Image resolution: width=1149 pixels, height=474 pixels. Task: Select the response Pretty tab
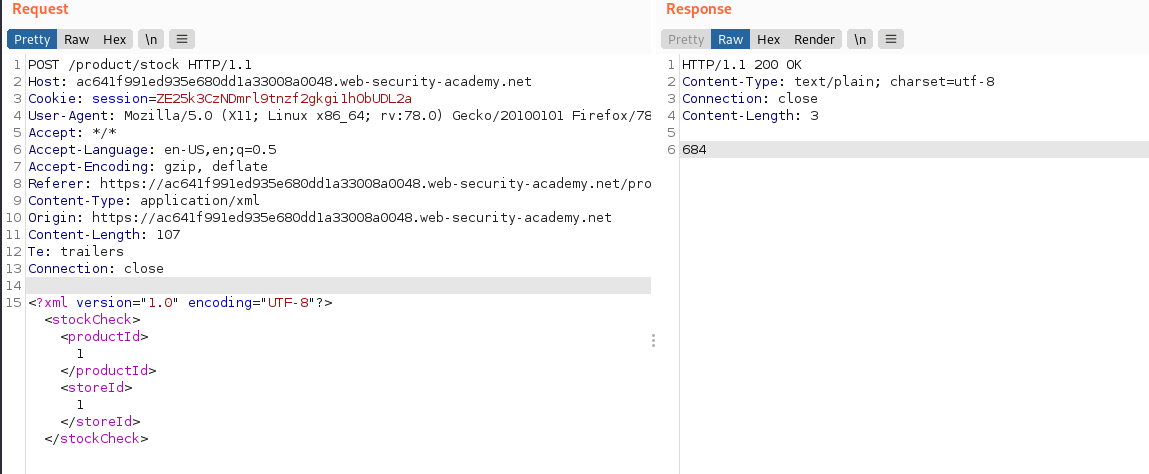(x=686, y=40)
